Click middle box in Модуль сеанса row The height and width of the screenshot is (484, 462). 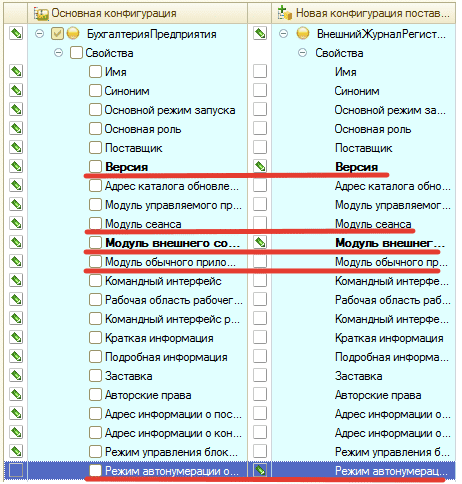click(x=260, y=224)
